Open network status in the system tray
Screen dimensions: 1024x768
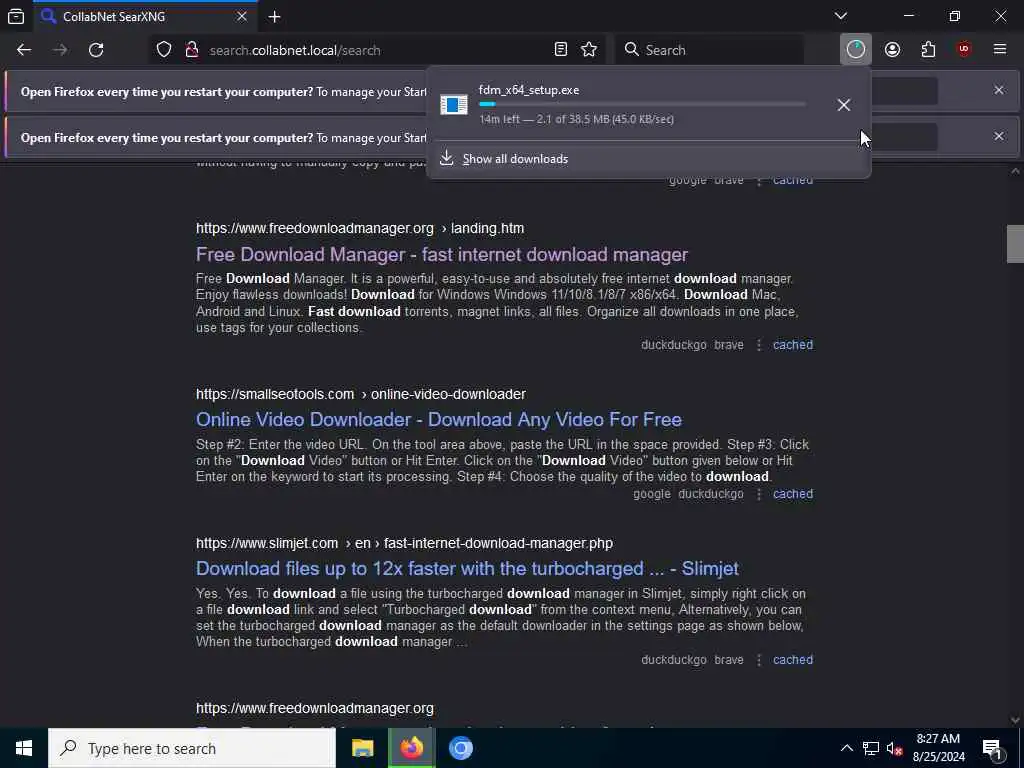(871, 748)
